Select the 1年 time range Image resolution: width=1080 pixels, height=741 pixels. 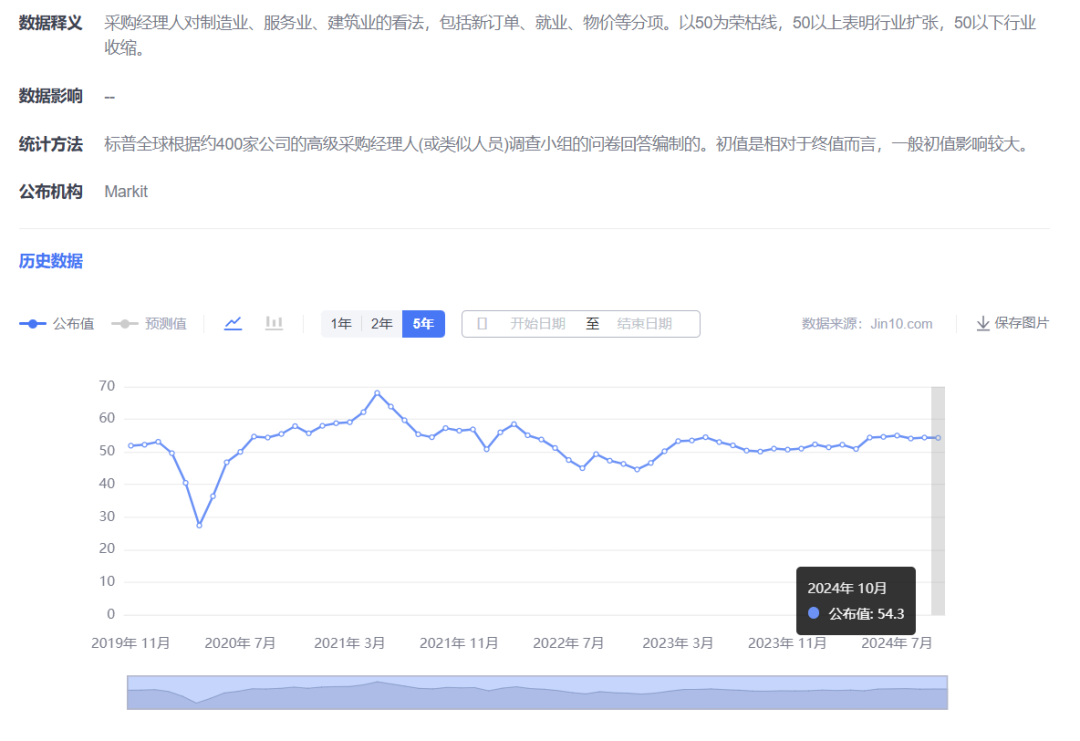pyautogui.click(x=341, y=324)
